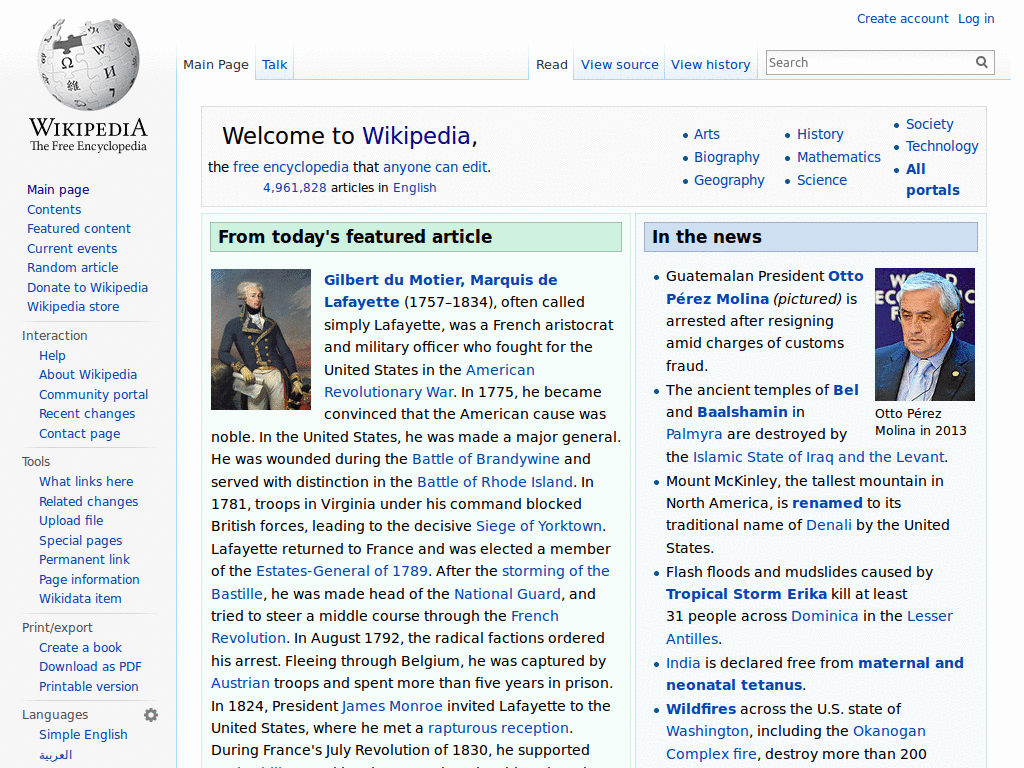Open the Languages settings gear
The height and width of the screenshot is (768, 1024).
point(151,714)
